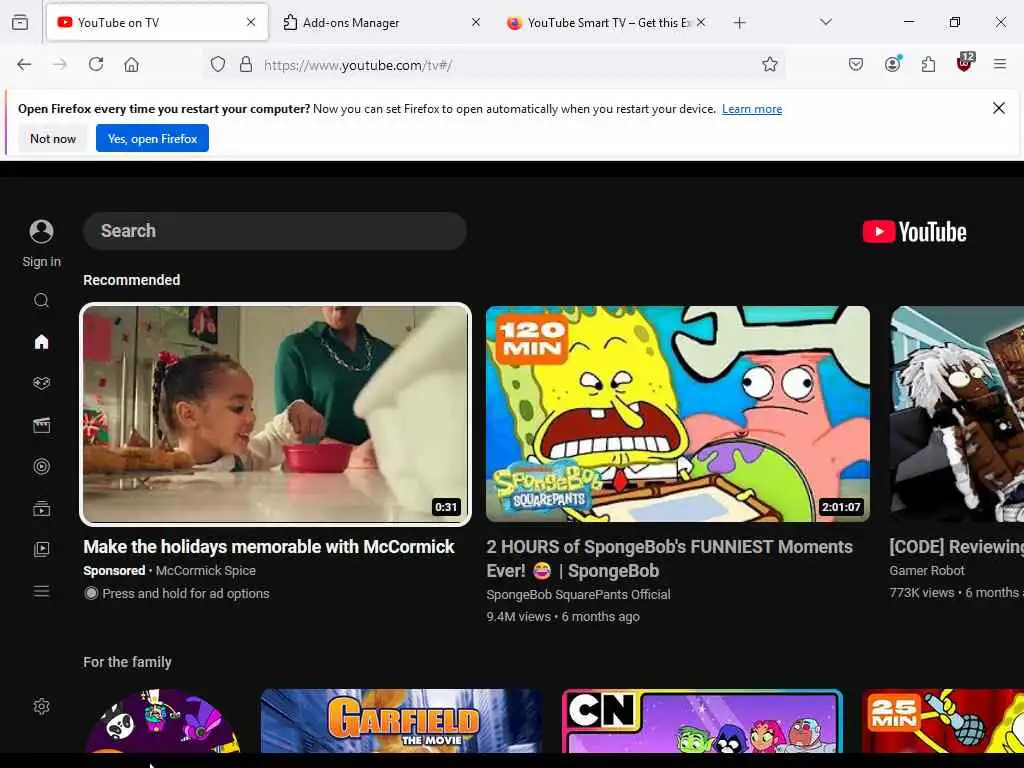The height and width of the screenshot is (768, 1024).
Task: Dismiss the Firefox startup notification bar
Action: click(999, 108)
